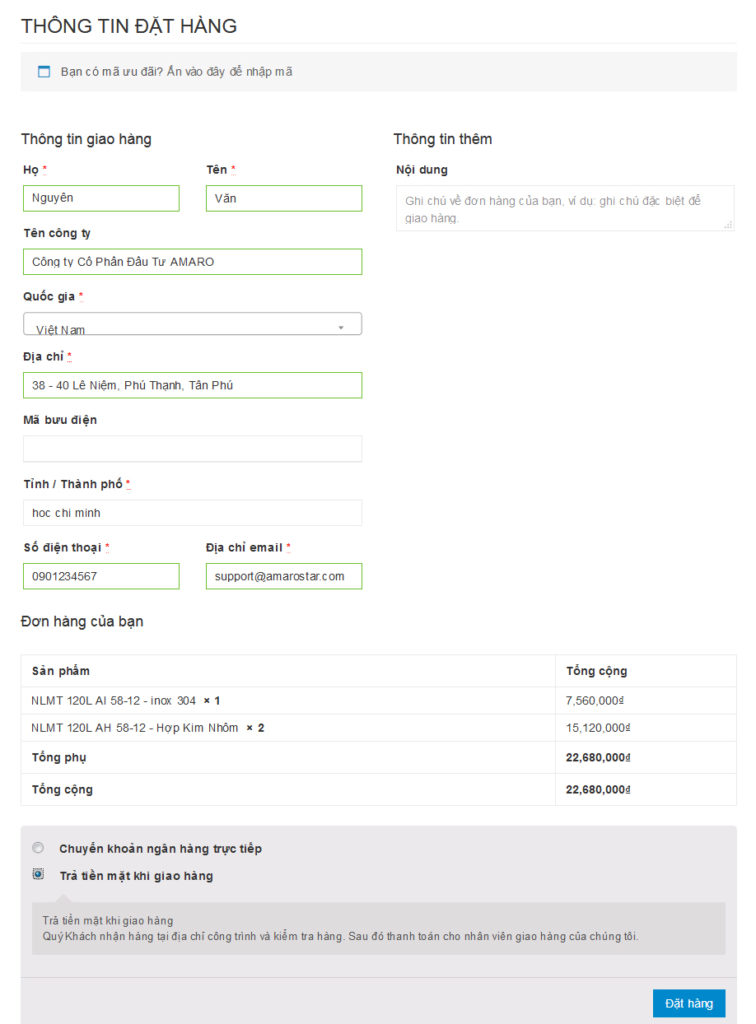Click the Trả tiền mặt payment description box
This screenshot has height=1024, width=756.
(x=379, y=929)
